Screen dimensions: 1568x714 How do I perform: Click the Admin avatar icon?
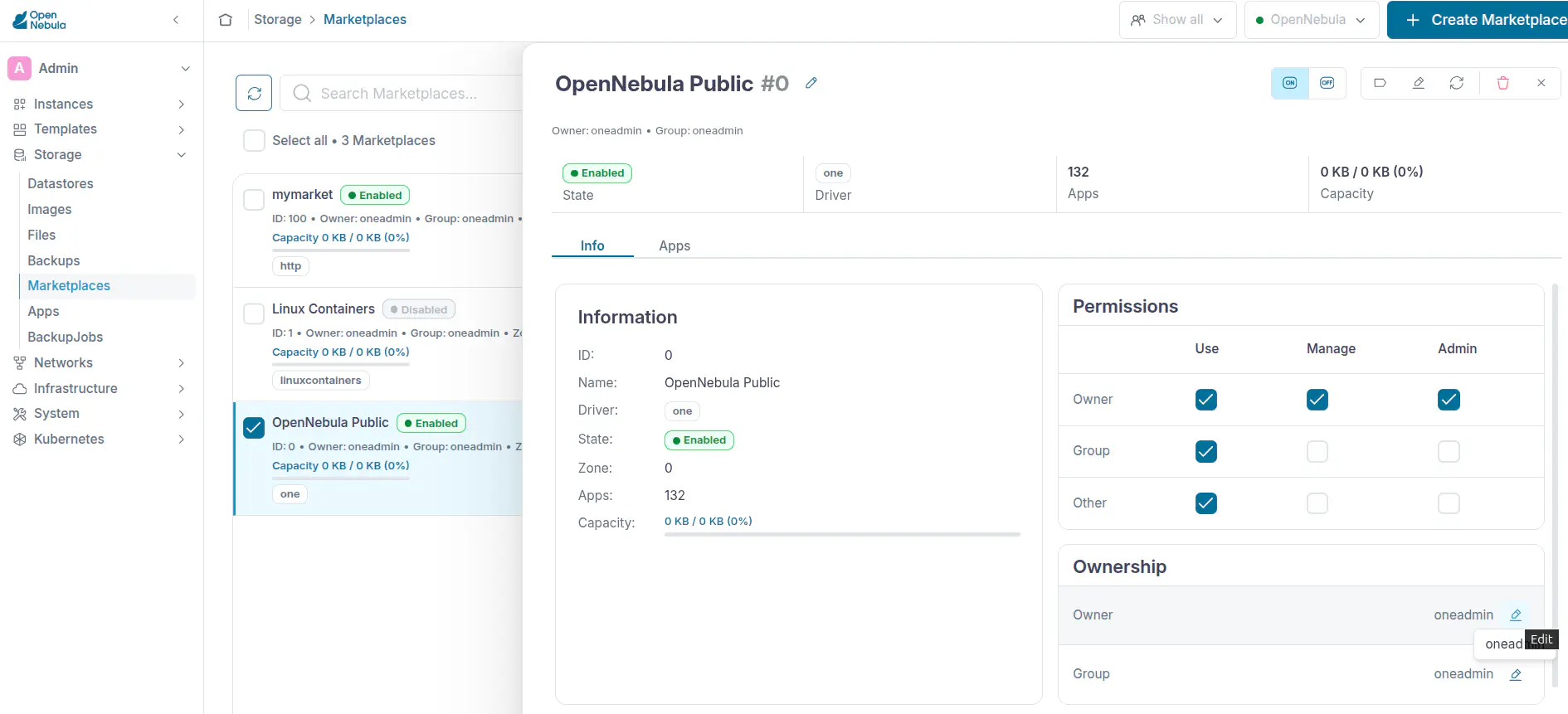click(x=19, y=68)
